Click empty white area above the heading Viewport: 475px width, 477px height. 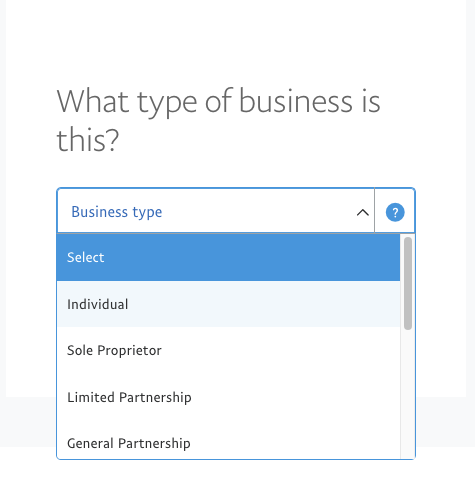pyautogui.click(x=233, y=40)
